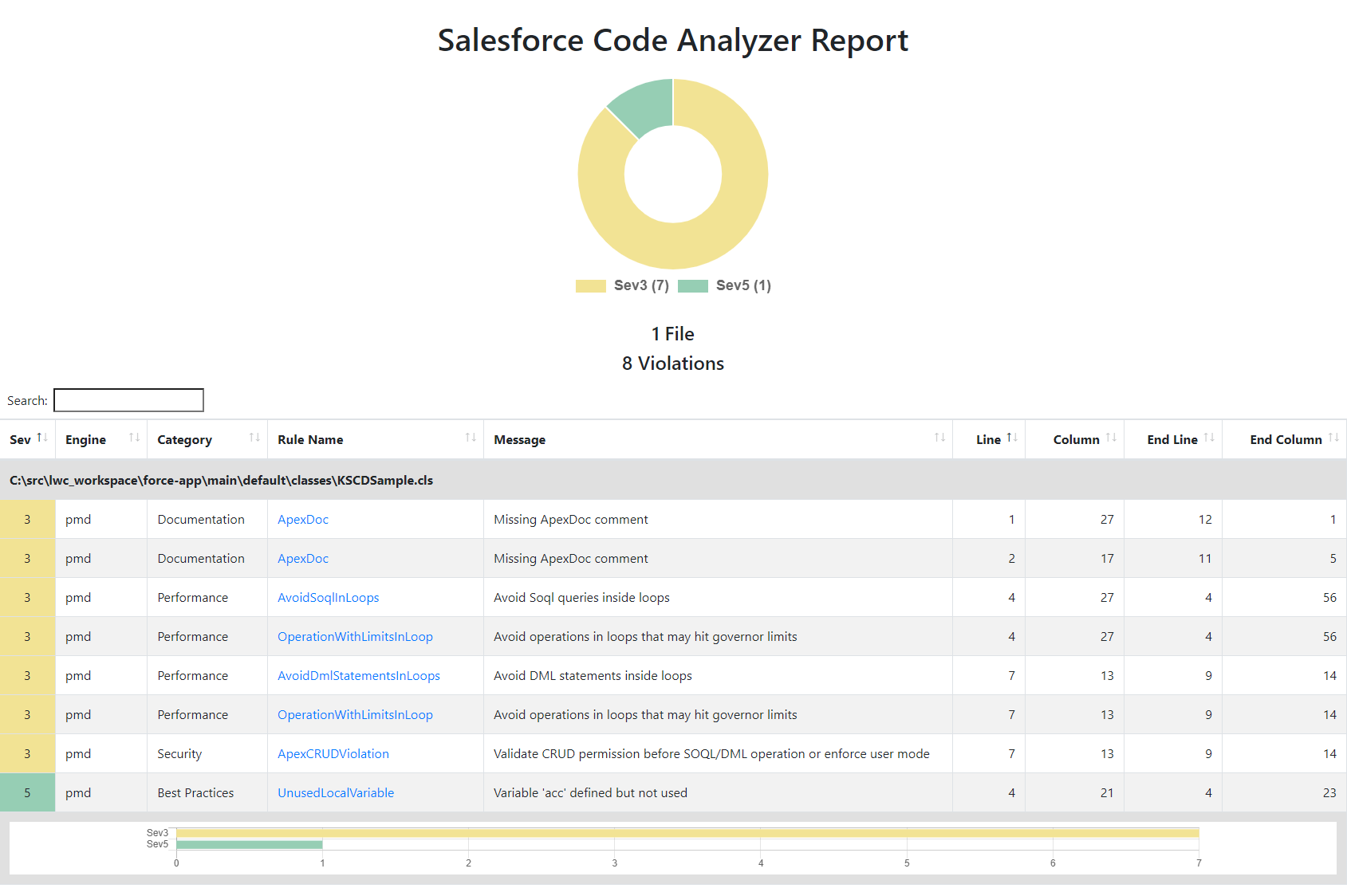Screen dimensions: 1347x896
Task: Select 'Avoid DML statements inside loops' message
Action: pyautogui.click(x=593, y=676)
